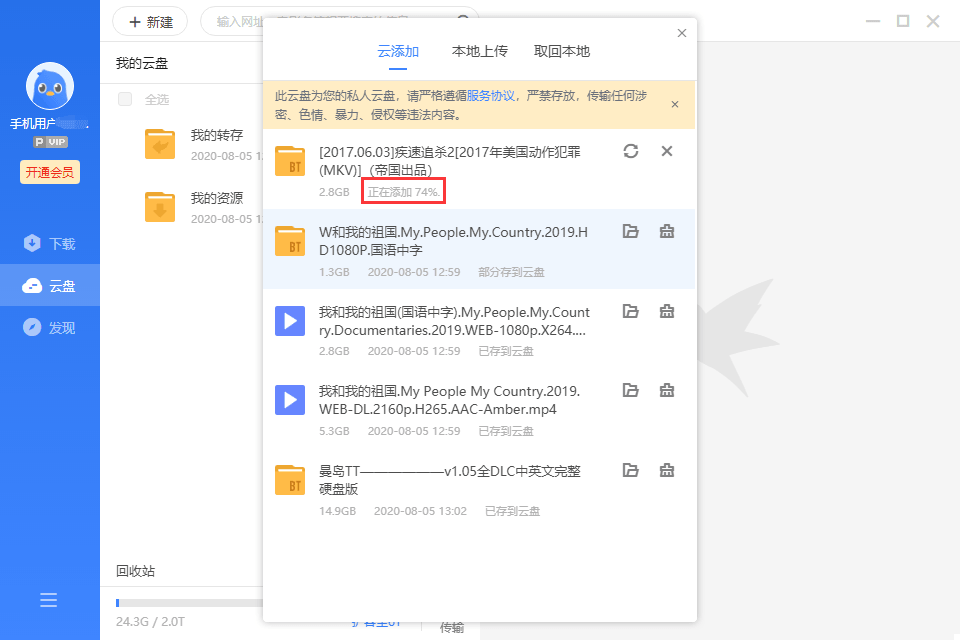
Task: Dismiss the yellow notice banner
Action: coord(675,104)
